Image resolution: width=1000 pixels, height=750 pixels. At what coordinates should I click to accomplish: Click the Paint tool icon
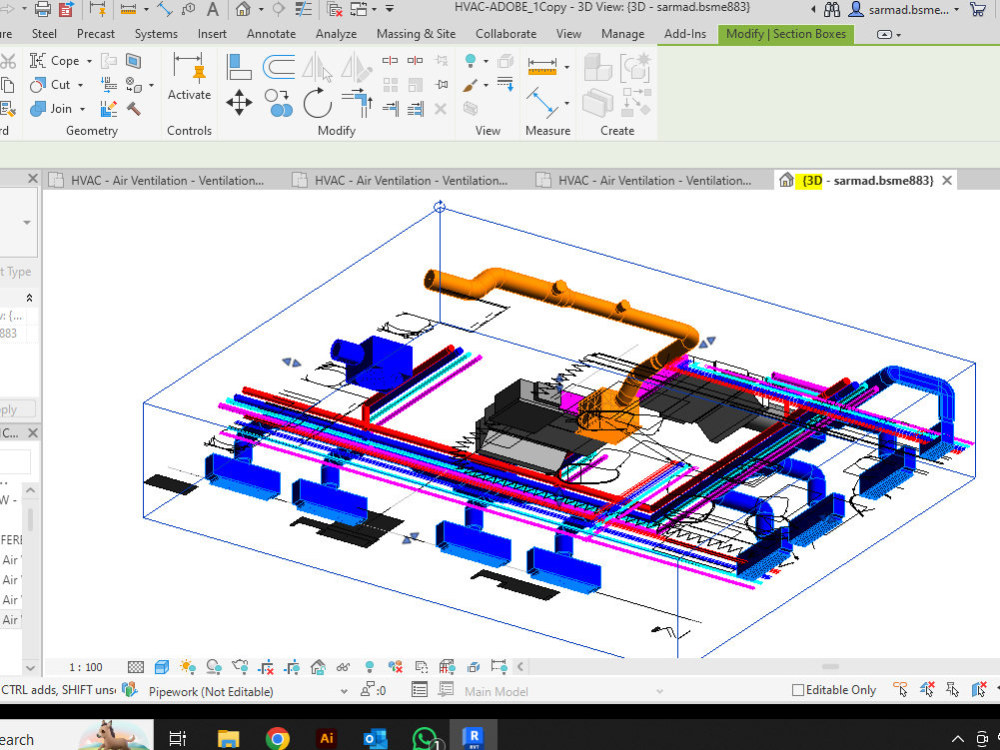[470, 85]
